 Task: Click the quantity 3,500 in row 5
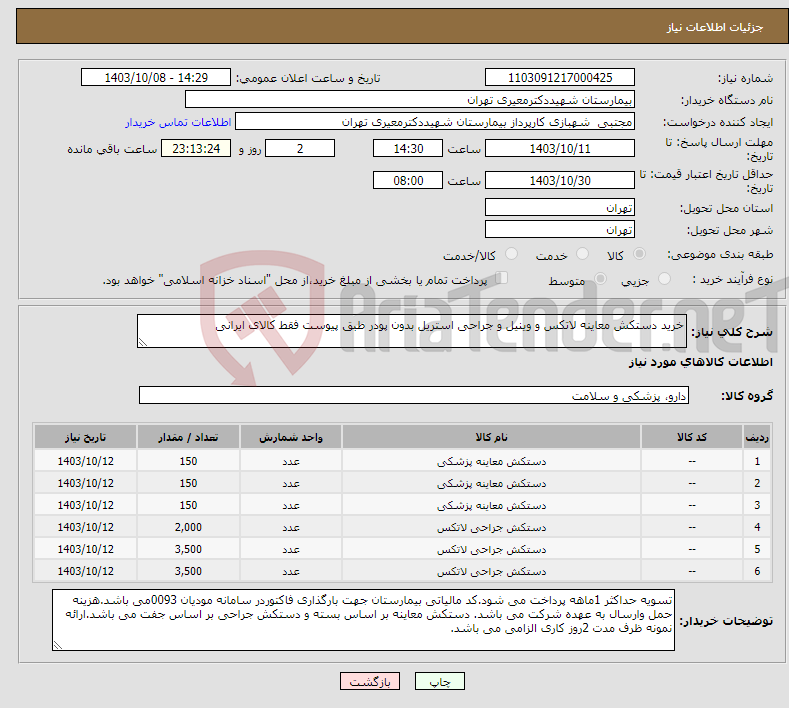click(188, 549)
